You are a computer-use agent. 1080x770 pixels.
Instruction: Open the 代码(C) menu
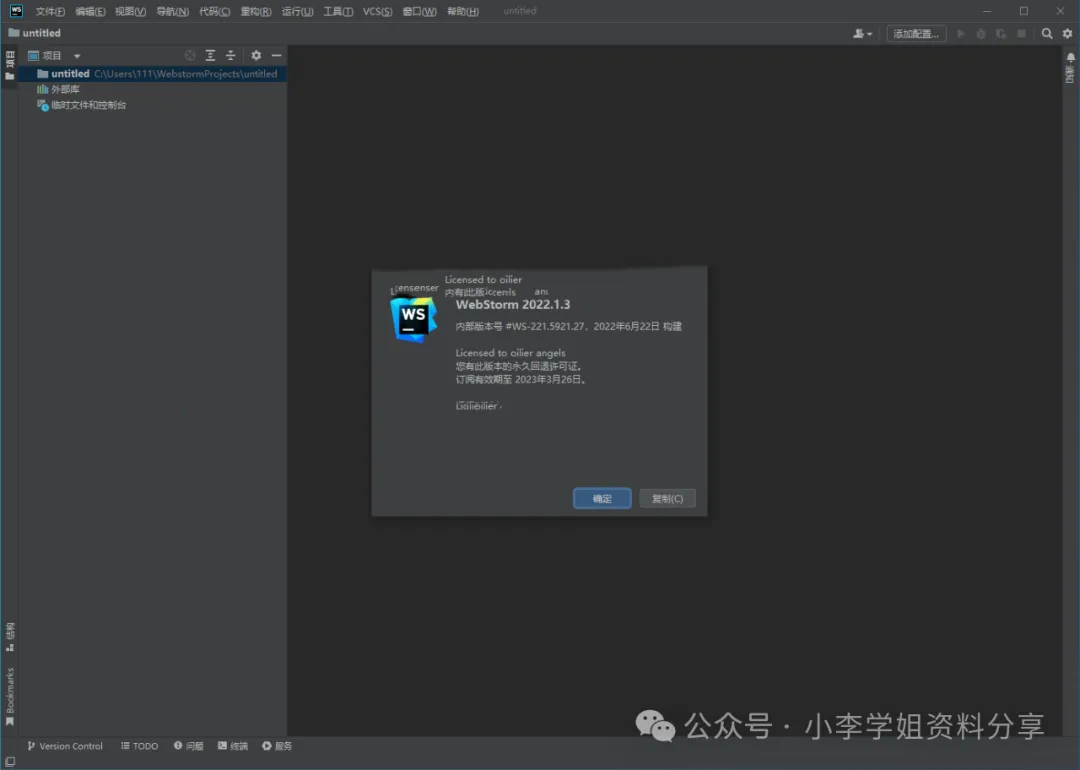tap(214, 12)
